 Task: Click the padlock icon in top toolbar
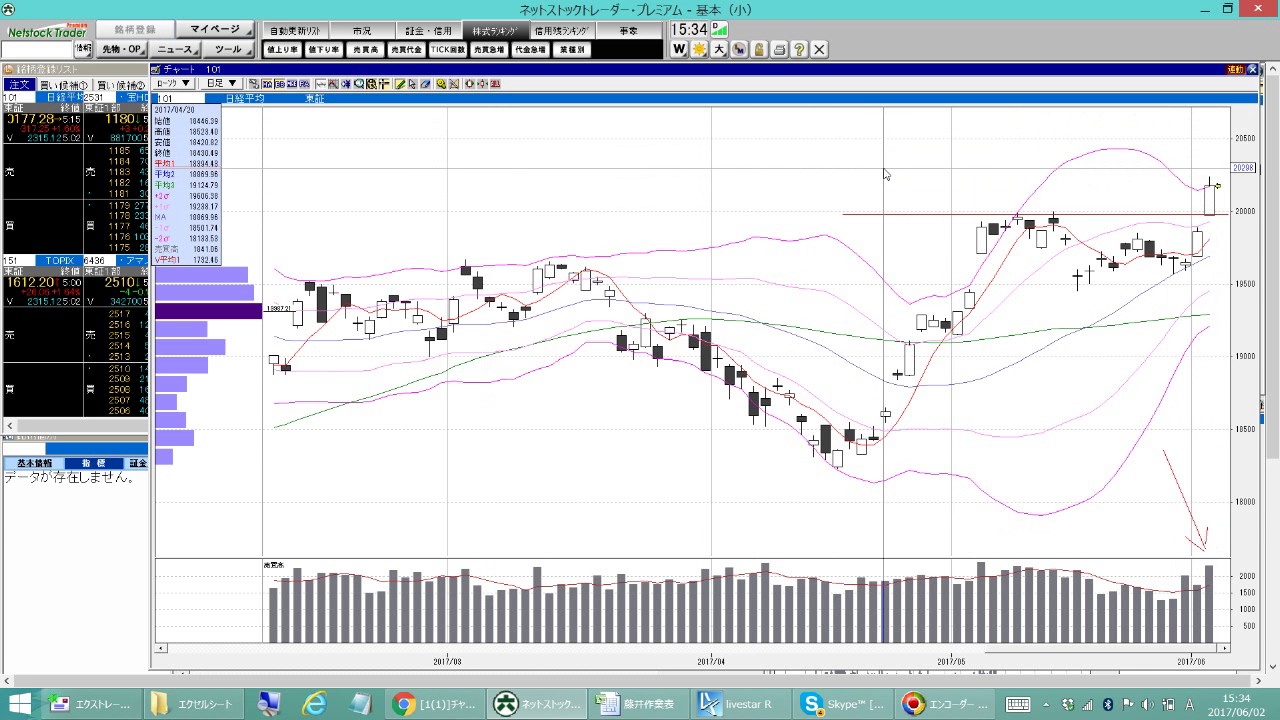(759, 49)
